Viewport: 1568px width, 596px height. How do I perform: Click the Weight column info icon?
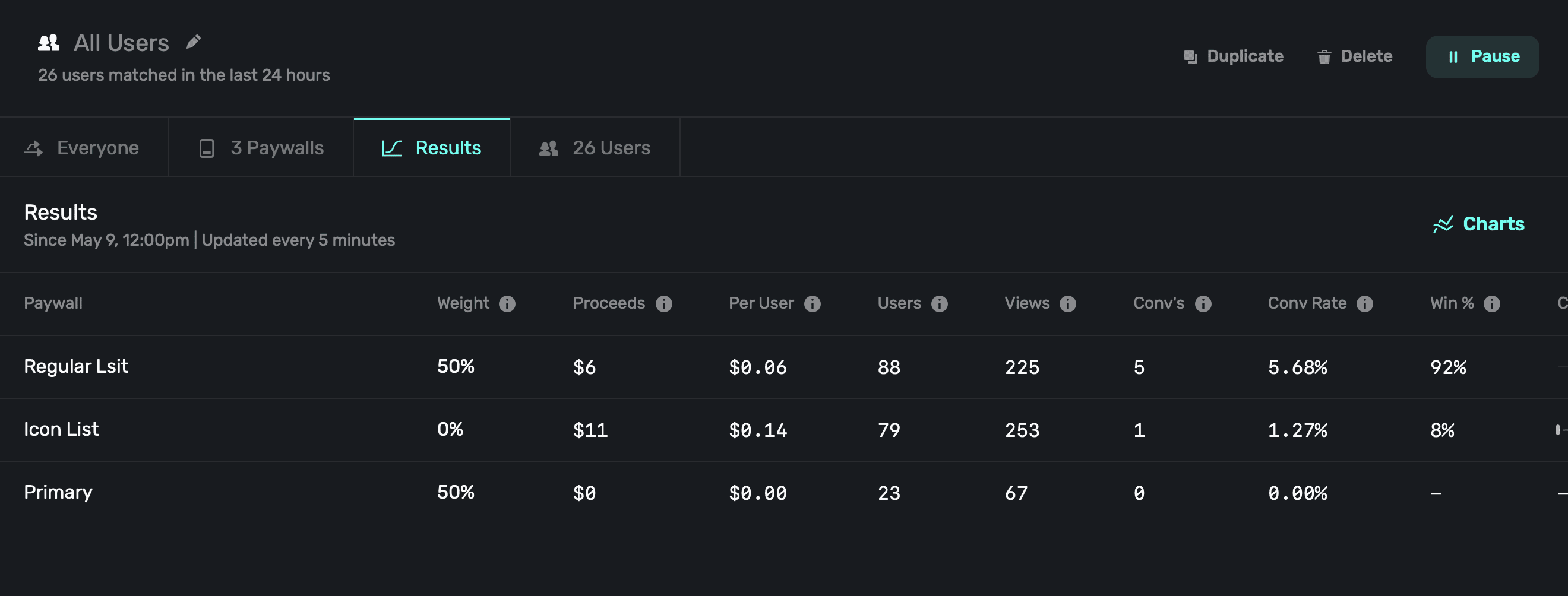click(507, 303)
